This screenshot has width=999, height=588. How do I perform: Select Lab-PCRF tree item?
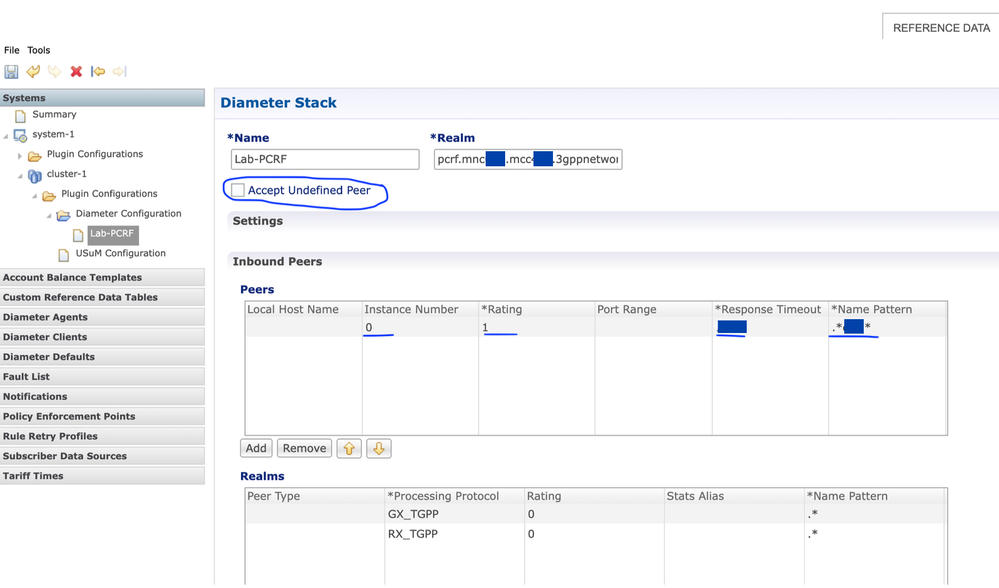click(x=112, y=234)
